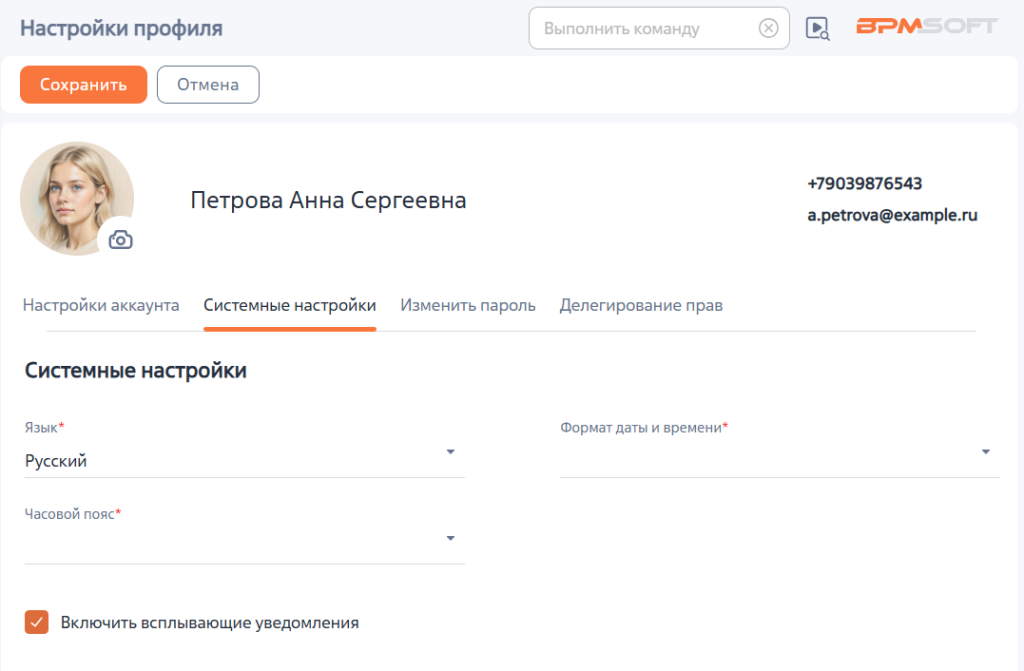Click the camera icon to change photo
Viewport: 1024px width, 671px height.
[x=120, y=240]
